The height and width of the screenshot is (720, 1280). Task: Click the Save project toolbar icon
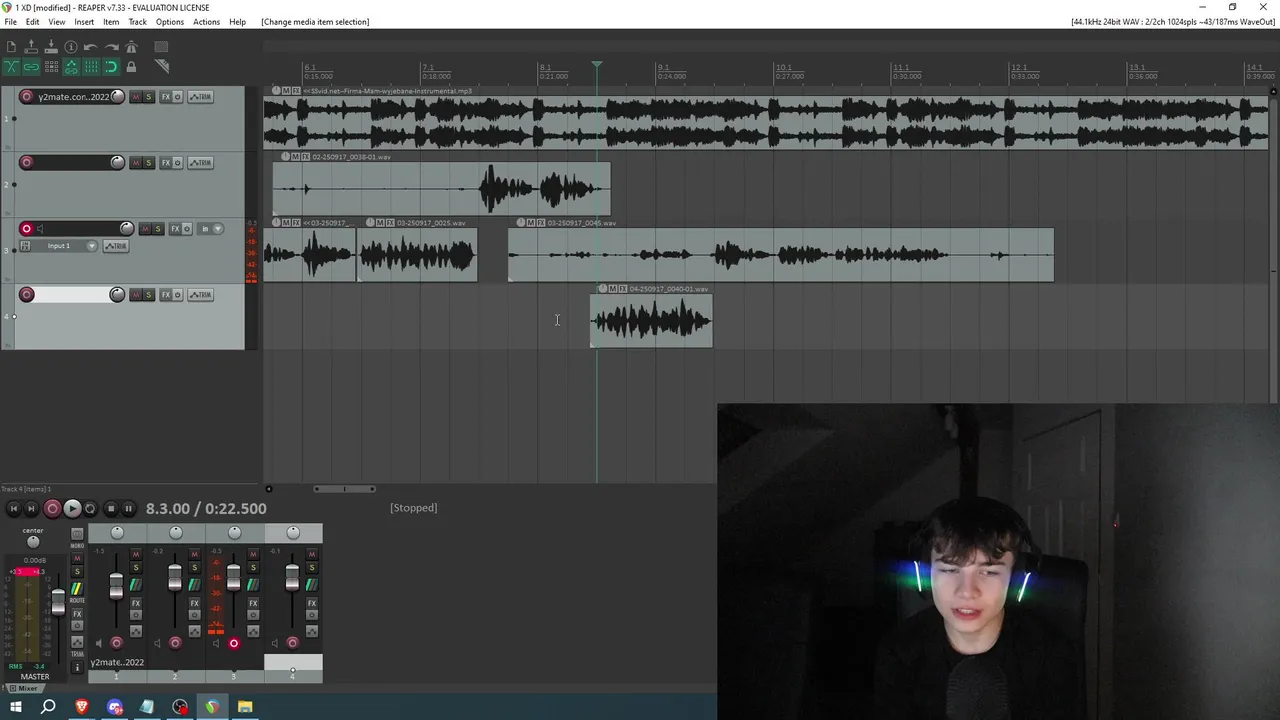click(x=51, y=47)
